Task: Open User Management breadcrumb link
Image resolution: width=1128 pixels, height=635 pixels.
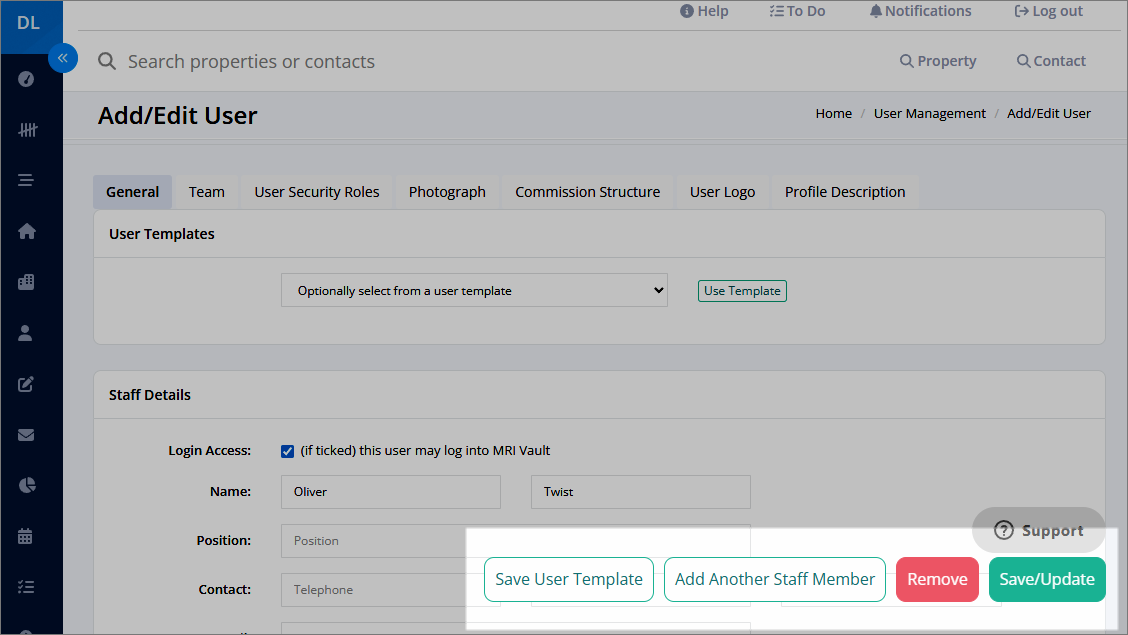Action: (929, 114)
